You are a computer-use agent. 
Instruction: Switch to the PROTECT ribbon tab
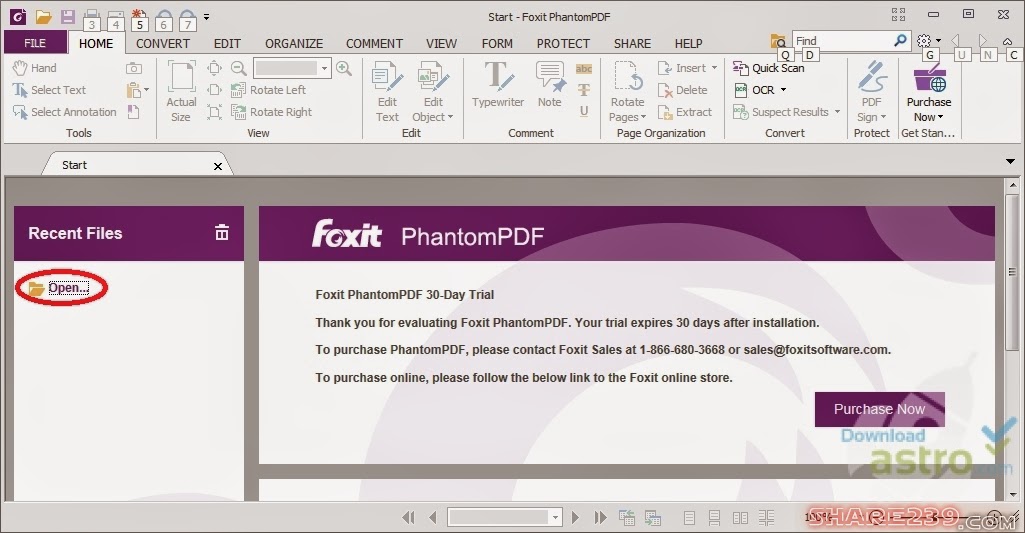(x=563, y=43)
